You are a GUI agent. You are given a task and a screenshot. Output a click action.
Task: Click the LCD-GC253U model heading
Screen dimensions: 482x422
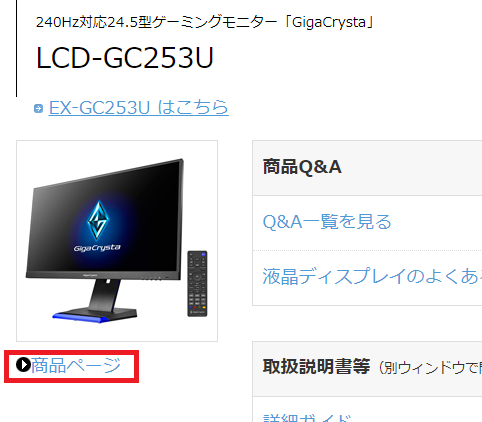click(x=125, y=58)
